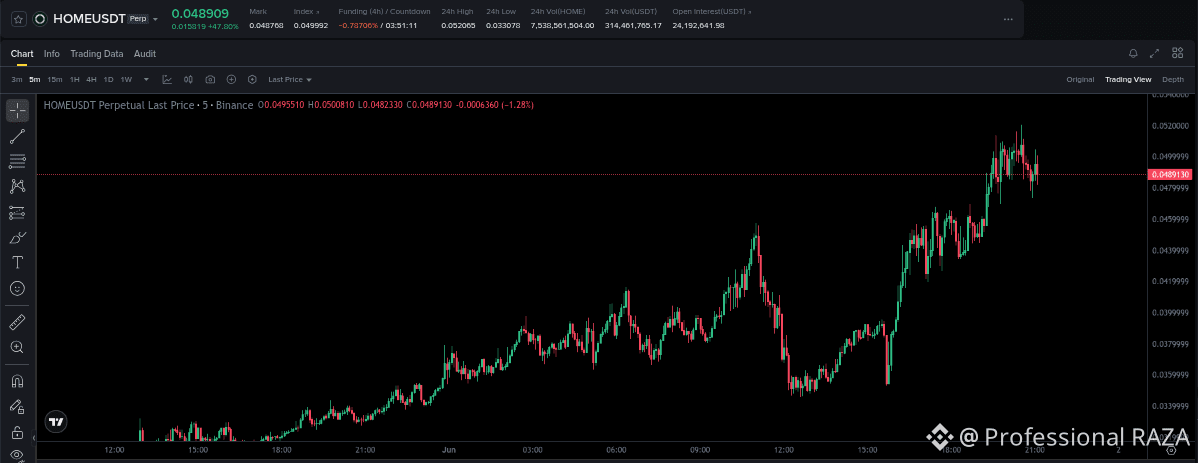Click the Mark price value 0.048768
Viewport: 1198px width, 463px height.
[266, 26]
